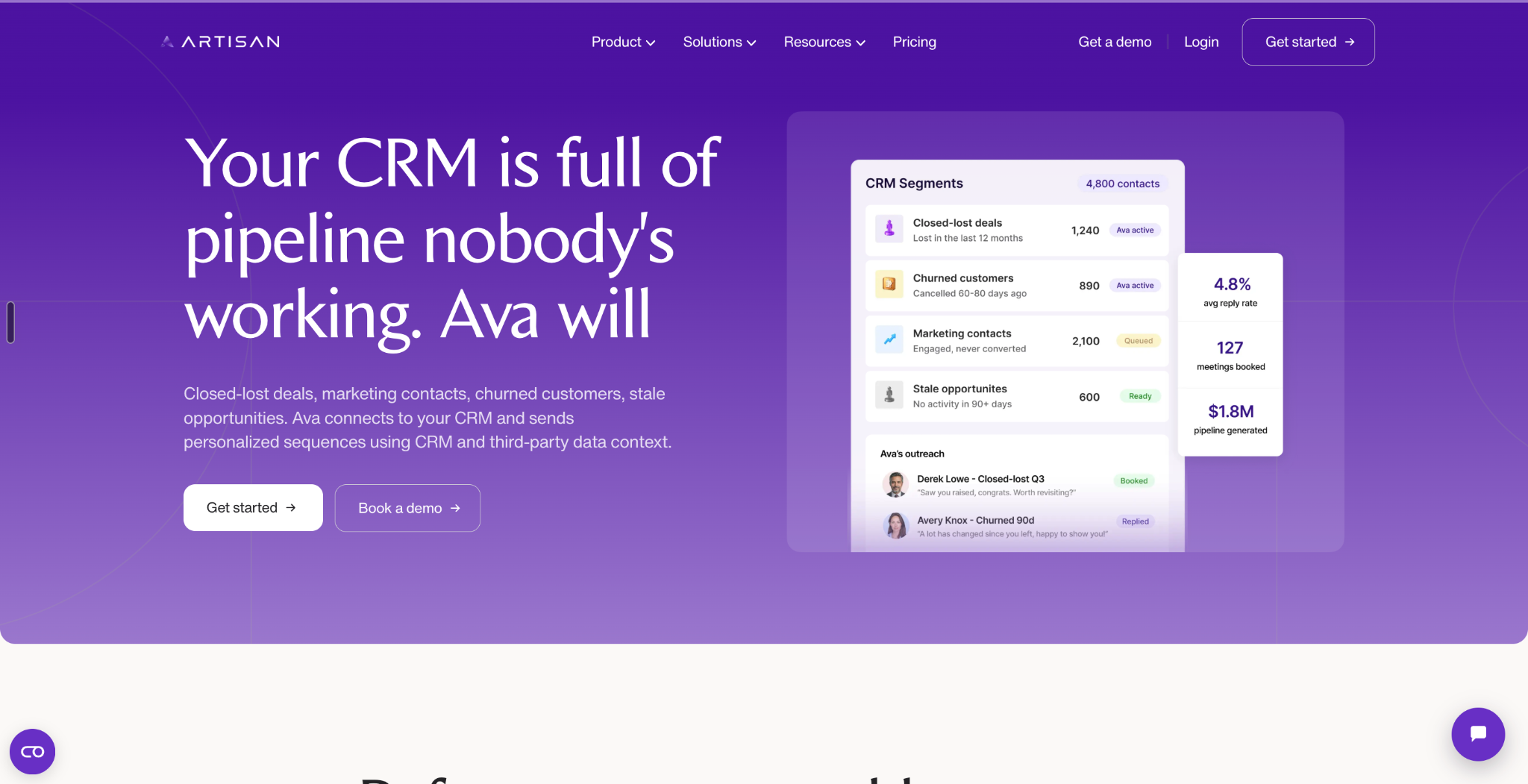Viewport: 1528px width, 784px height.
Task: Click the Ava's outreach label
Action: tap(912, 454)
